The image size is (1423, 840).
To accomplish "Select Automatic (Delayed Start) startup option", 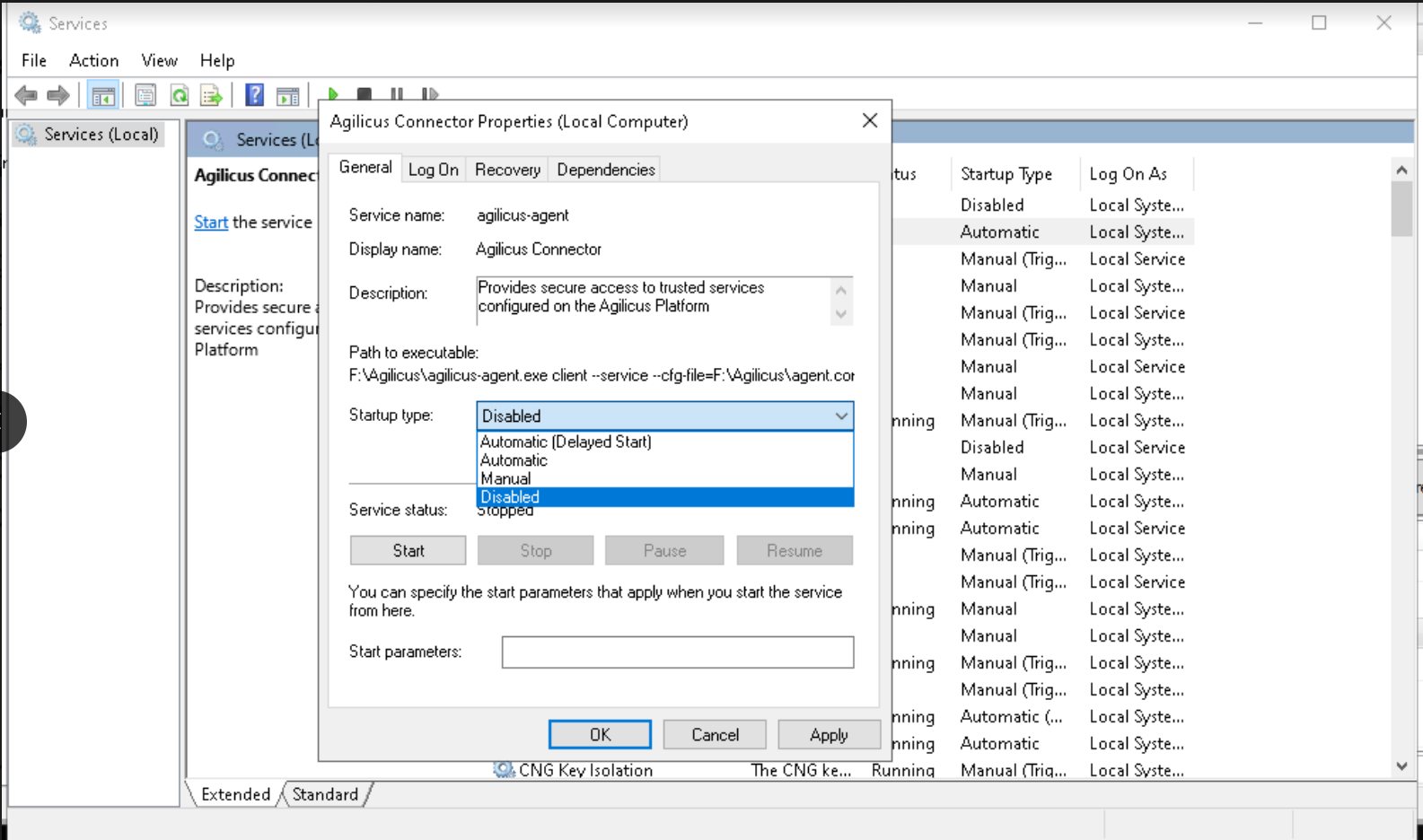I will tap(566, 442).
